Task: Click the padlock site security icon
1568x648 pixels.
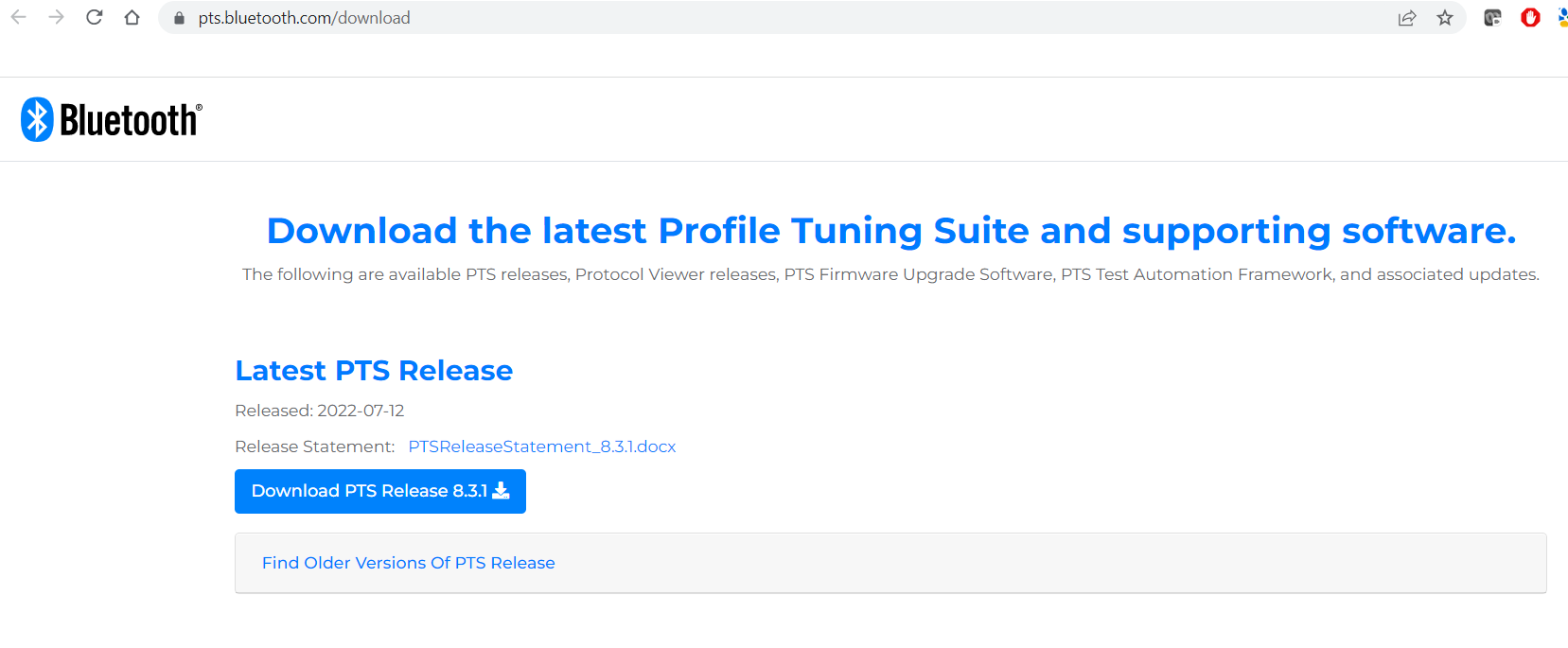Action: click(179, 18)
